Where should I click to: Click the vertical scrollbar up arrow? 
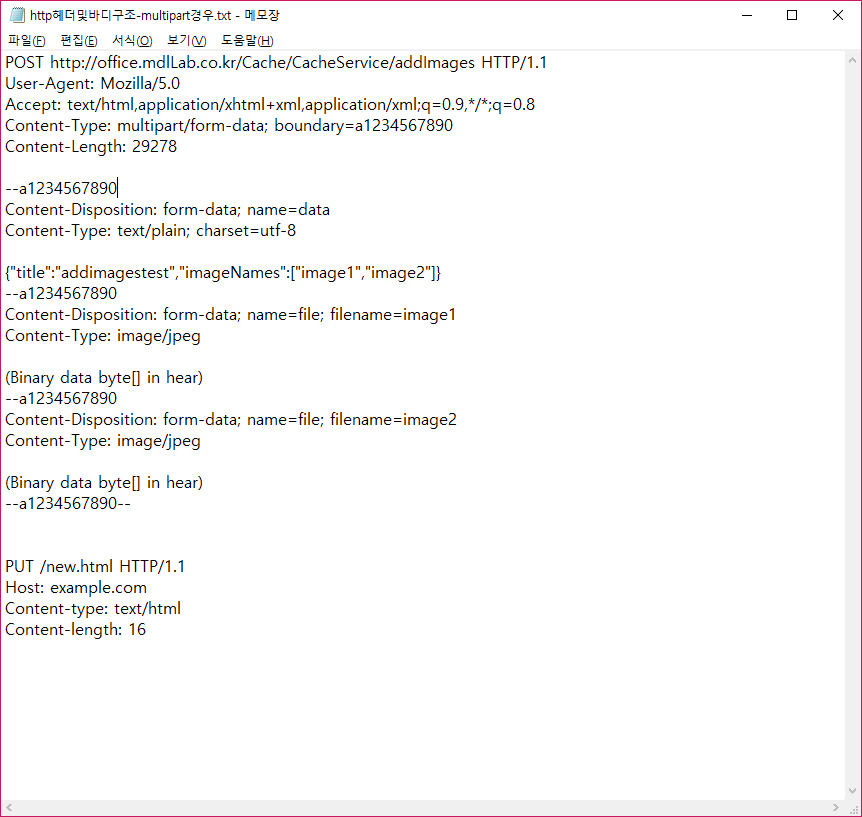852,59
